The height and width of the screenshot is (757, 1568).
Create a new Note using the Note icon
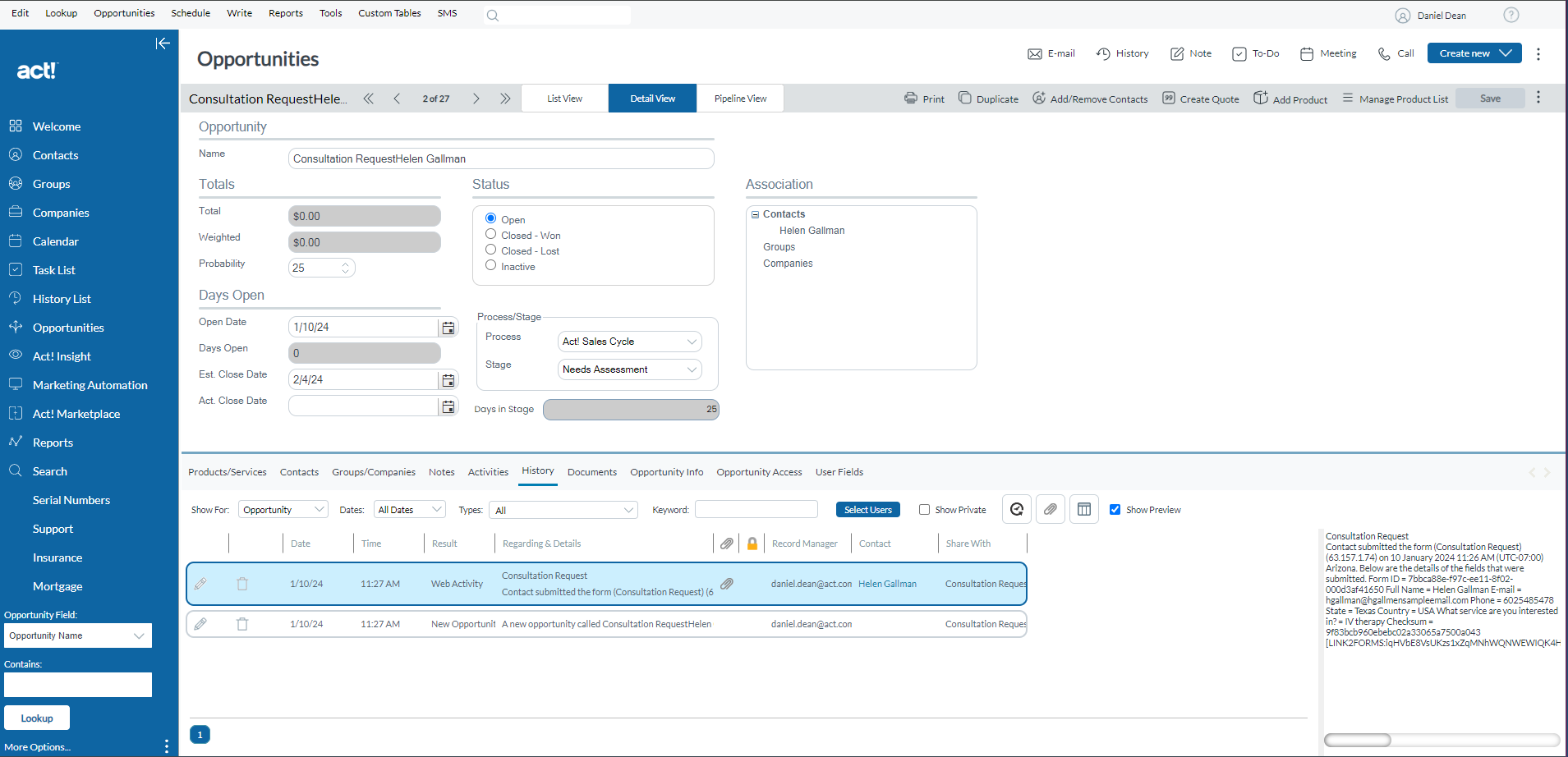1177,53
